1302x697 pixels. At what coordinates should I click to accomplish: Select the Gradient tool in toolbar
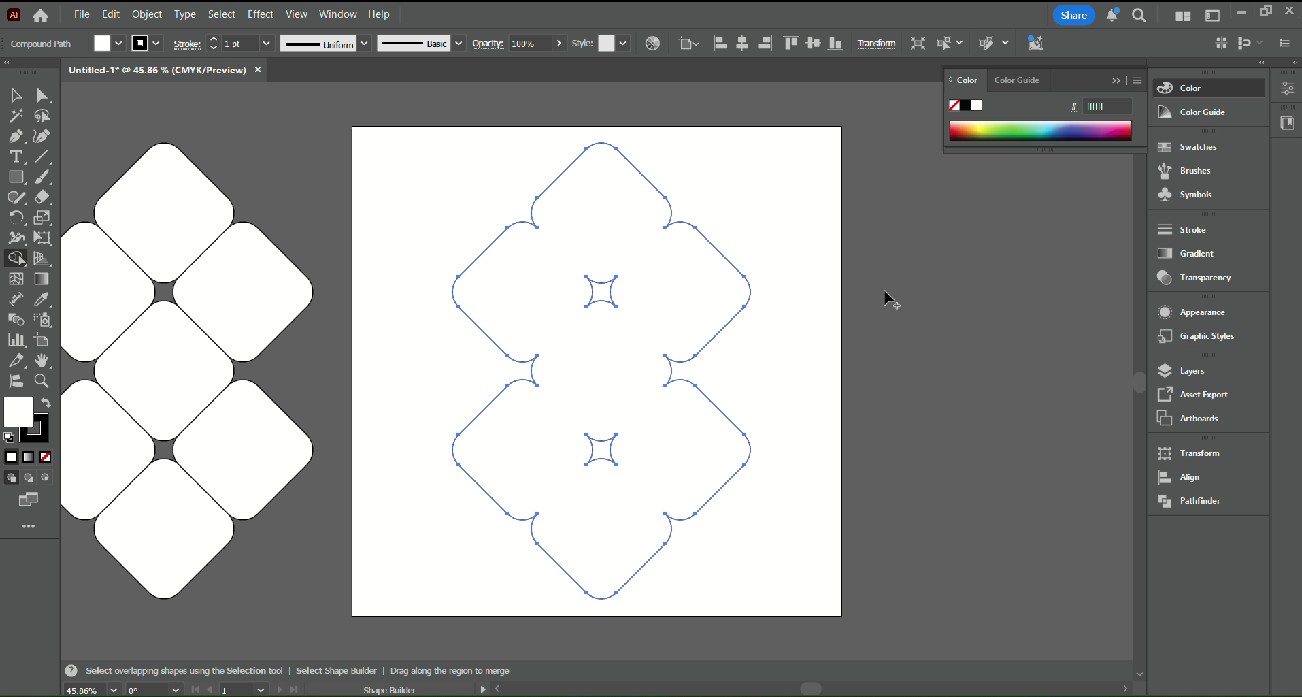click(x=42, y=279)
